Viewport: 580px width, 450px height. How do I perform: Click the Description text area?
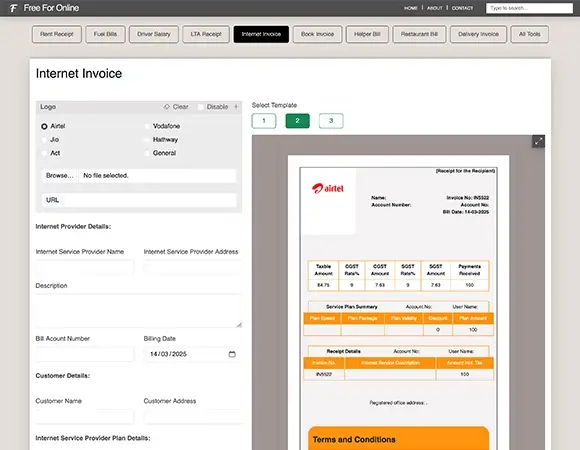pos(139,311)
